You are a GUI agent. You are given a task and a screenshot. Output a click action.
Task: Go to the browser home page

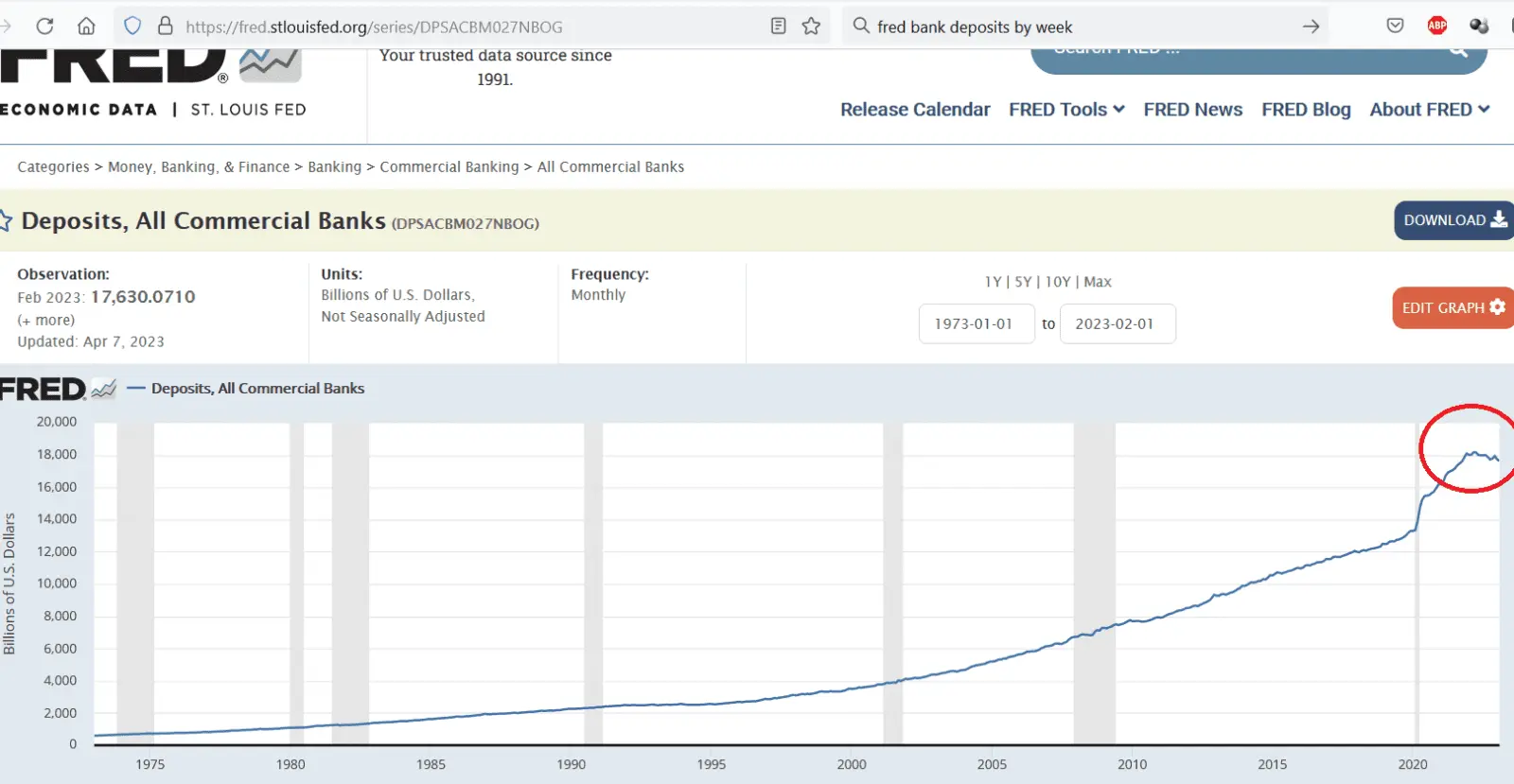pos(86,26)
